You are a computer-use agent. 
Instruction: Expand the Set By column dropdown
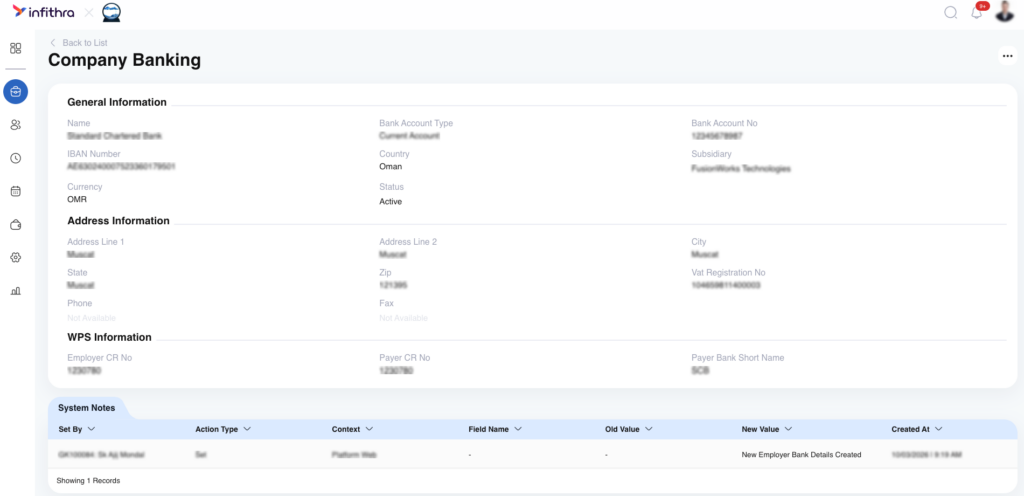click(x=92, y=429)
